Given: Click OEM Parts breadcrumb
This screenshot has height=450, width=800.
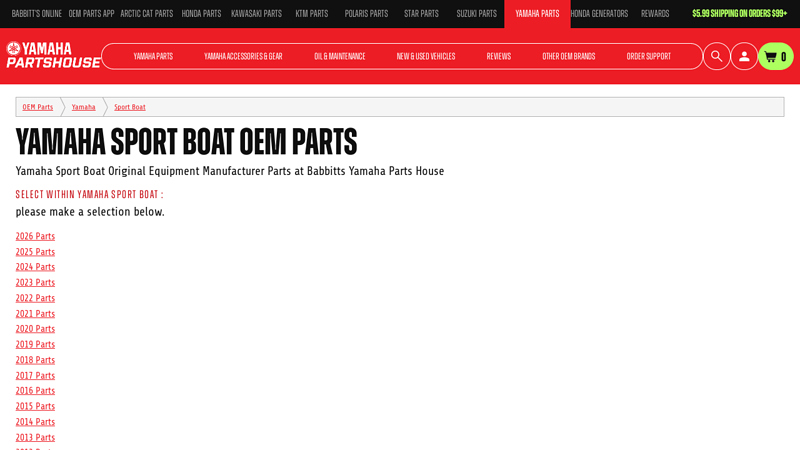Looking at the screenshot, I should pyautogui.click(x=38, y=107).
